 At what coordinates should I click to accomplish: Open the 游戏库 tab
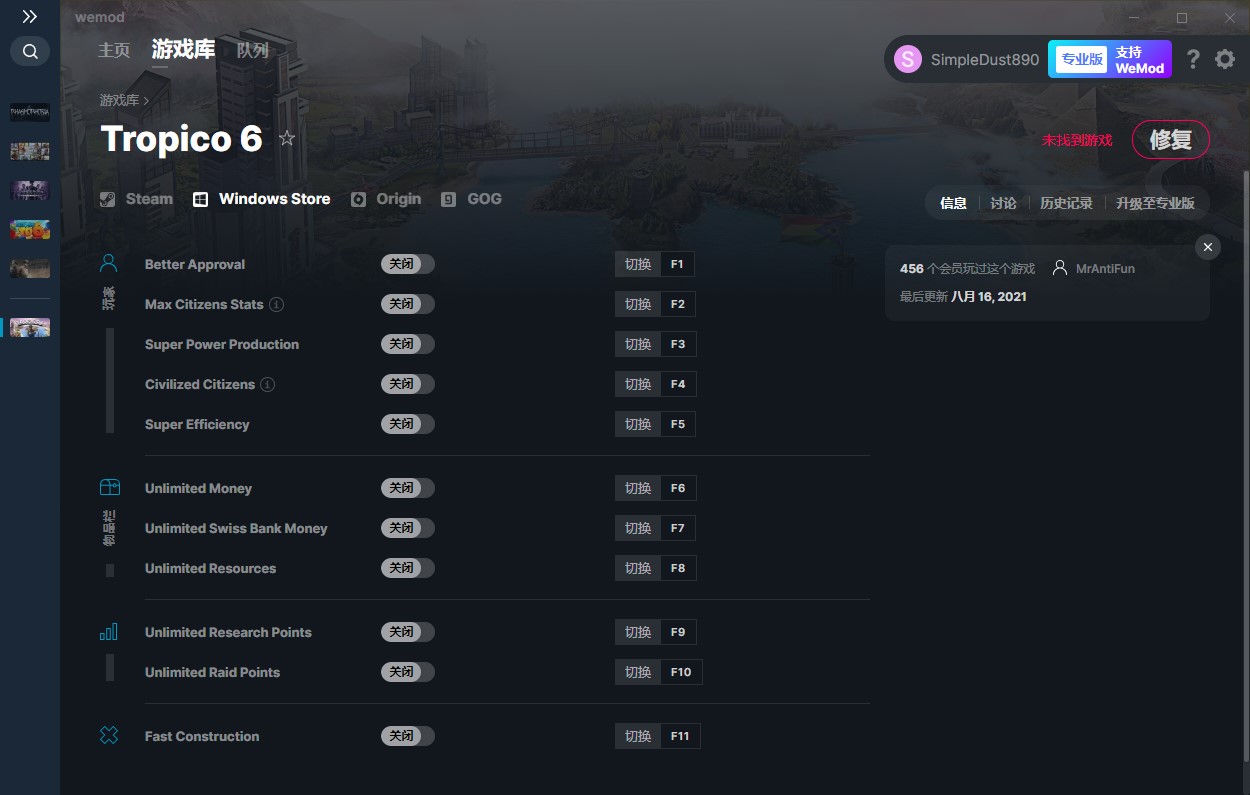coord(183,49)
